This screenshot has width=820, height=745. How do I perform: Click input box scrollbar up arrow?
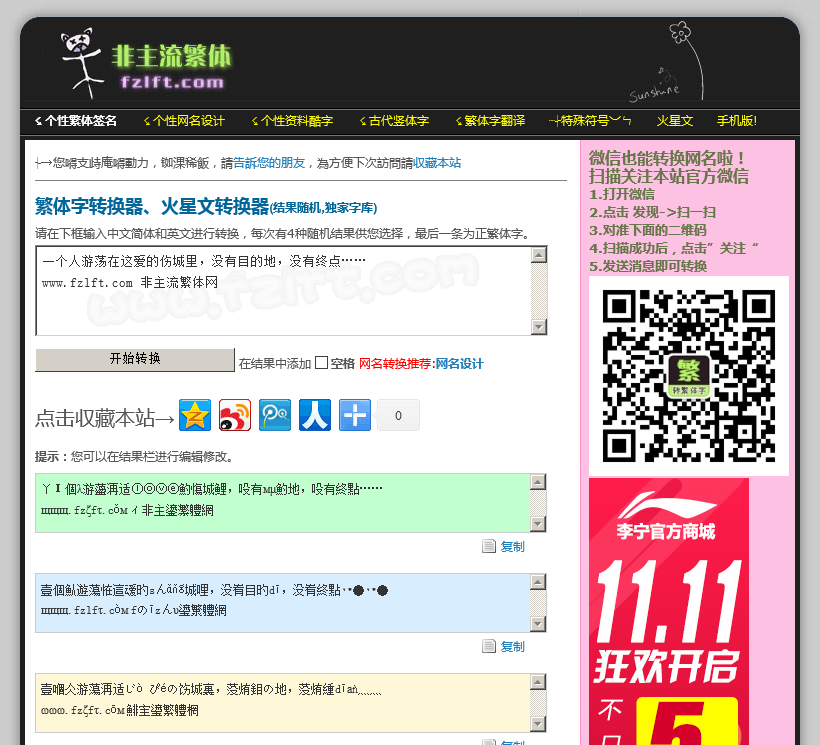539,255
